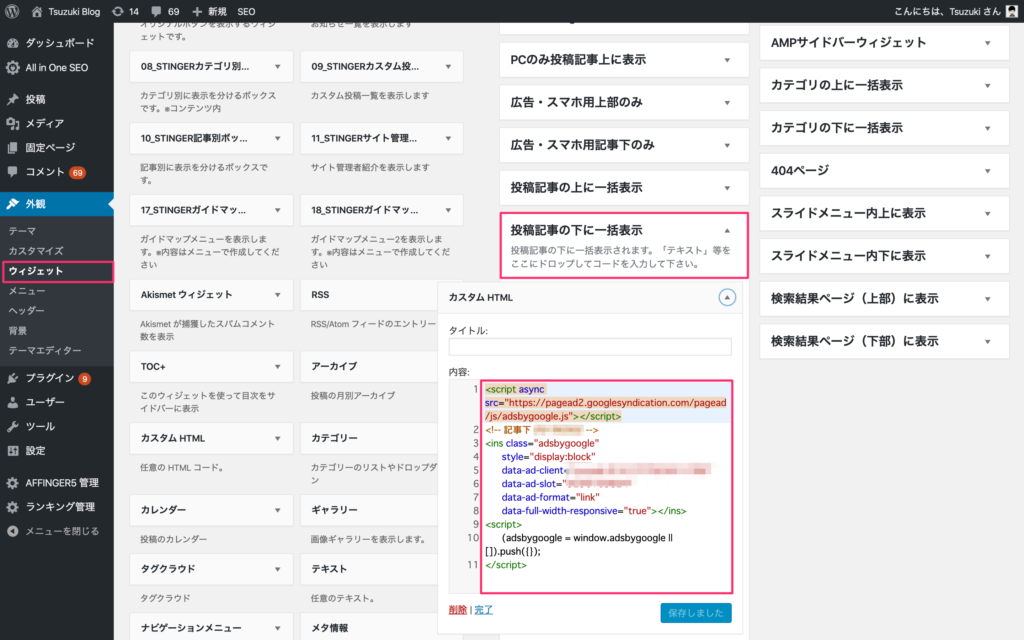This screenshot has height=640, width=1024.
Task: Expand the 404ページ widget area
Action: tap(987, 171)
